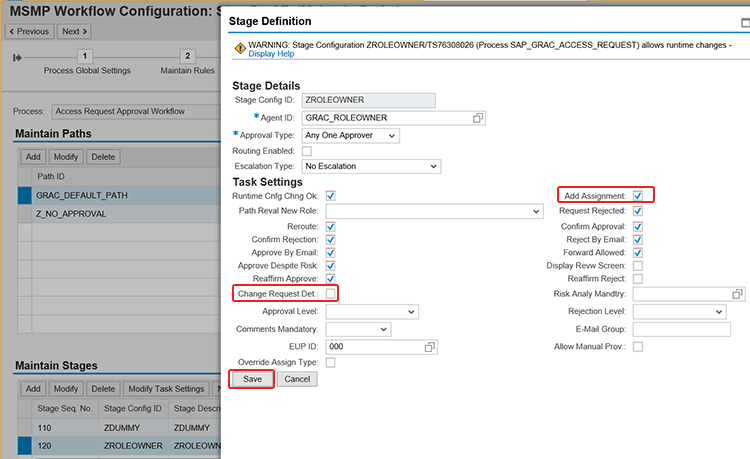Open value help icon for Agent ID
Image resolution: width=750 pixels, height=459 pixels.
point(478,118)
